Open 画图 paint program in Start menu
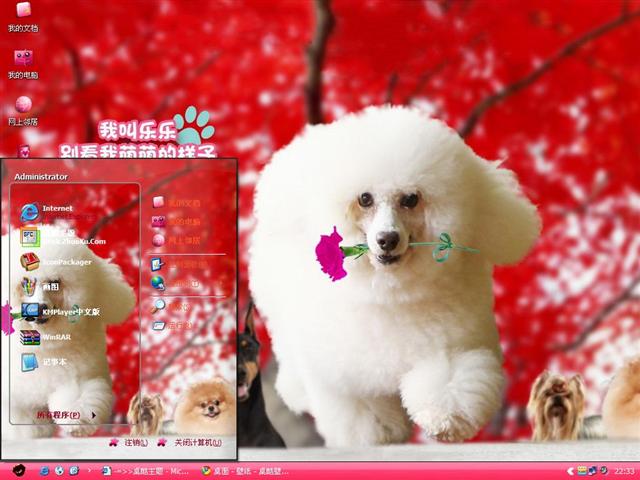The height and width of the screenshot is (480, 640). point(40,287)
